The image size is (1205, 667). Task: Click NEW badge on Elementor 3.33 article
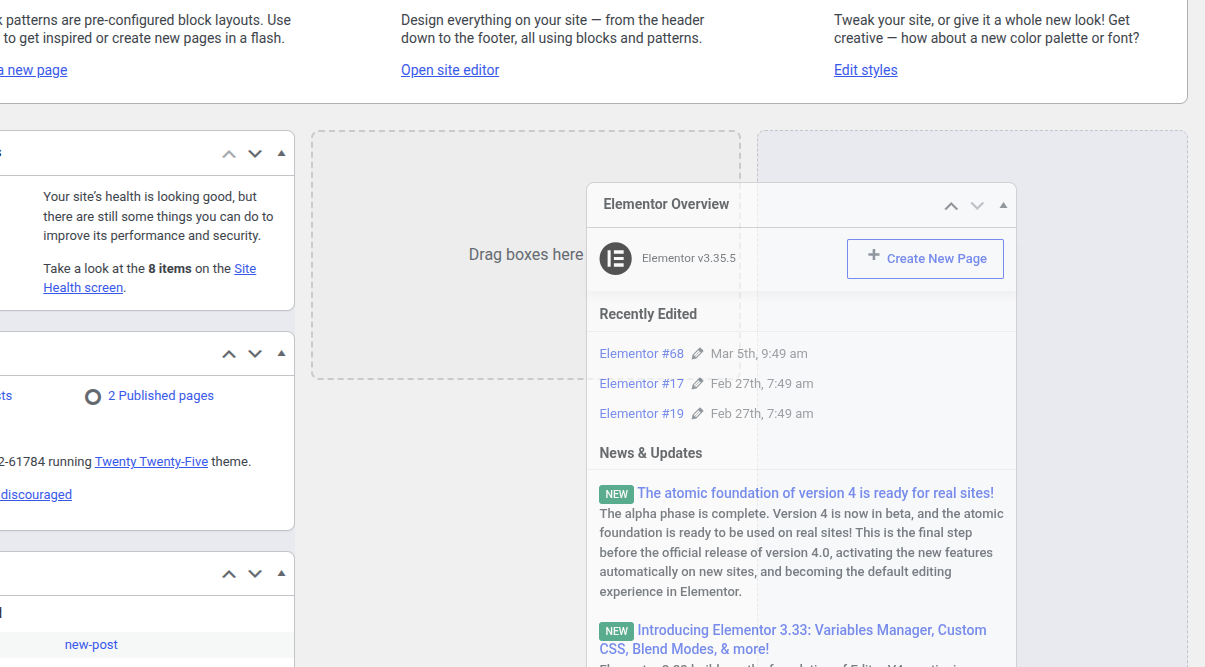coord(616,631)
